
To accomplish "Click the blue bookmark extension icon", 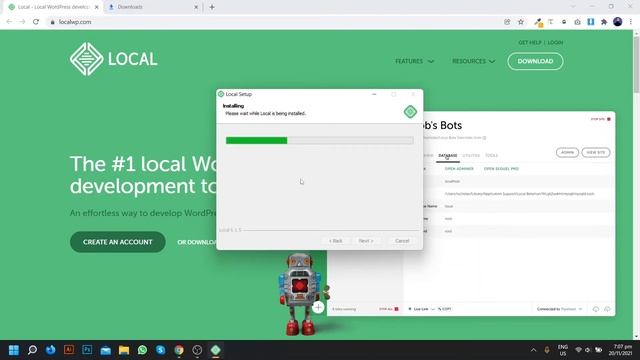I will (x=591, y=22).
